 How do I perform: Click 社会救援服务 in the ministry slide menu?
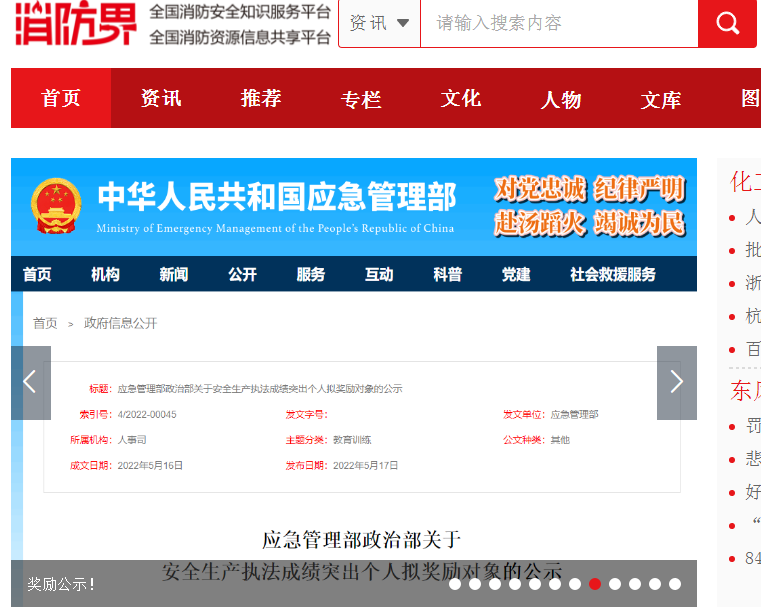(x=613, y=275)
